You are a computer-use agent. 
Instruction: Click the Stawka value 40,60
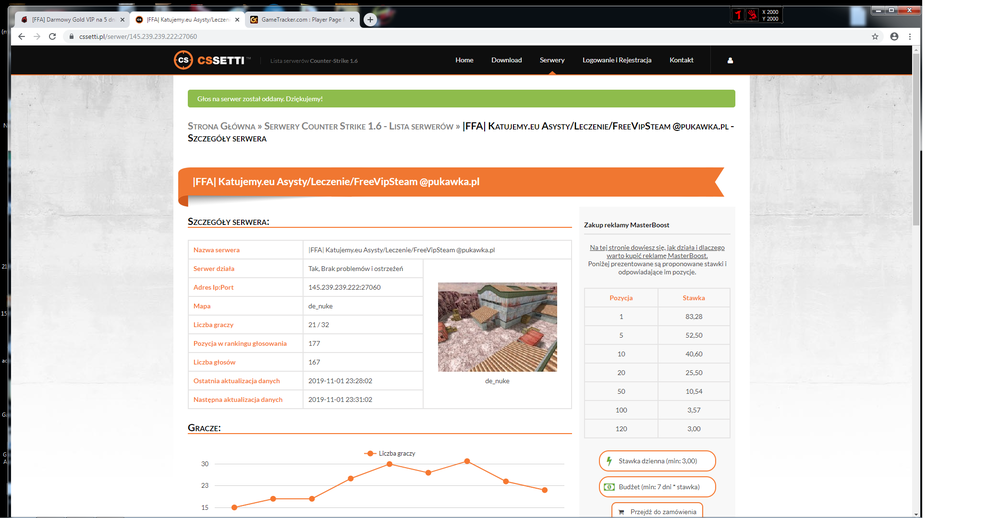[x=694, y=354]
